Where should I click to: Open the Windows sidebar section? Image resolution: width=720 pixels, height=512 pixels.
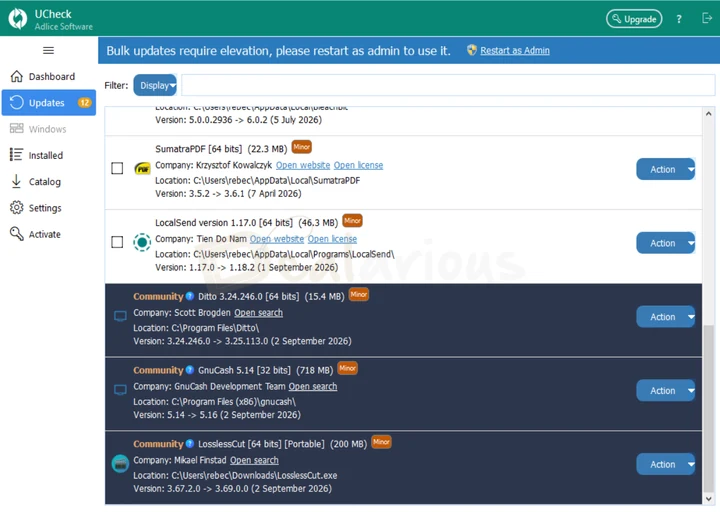49,129
